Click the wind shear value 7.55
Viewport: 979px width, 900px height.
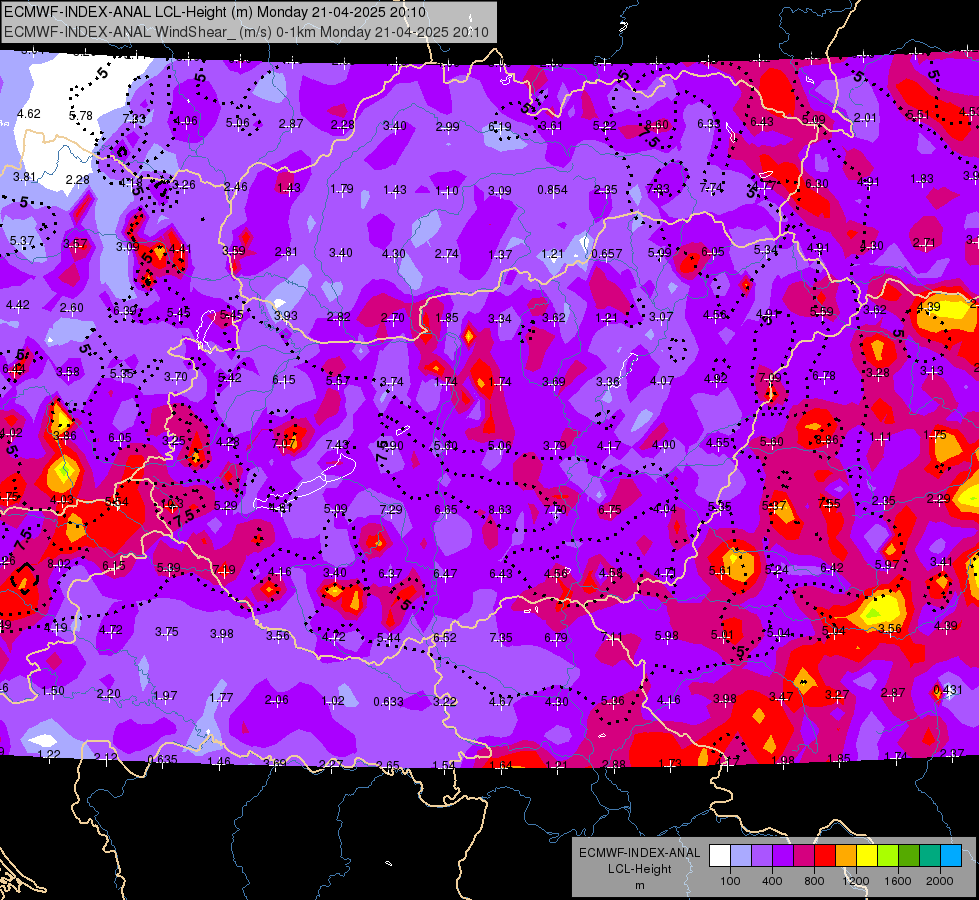pyautogui.click(x=829, y=503)
